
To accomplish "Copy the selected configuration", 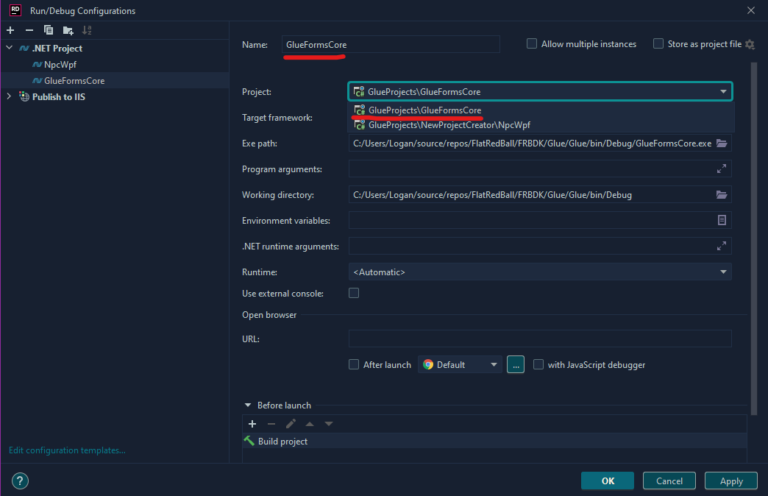I will (x=48, y=30).
